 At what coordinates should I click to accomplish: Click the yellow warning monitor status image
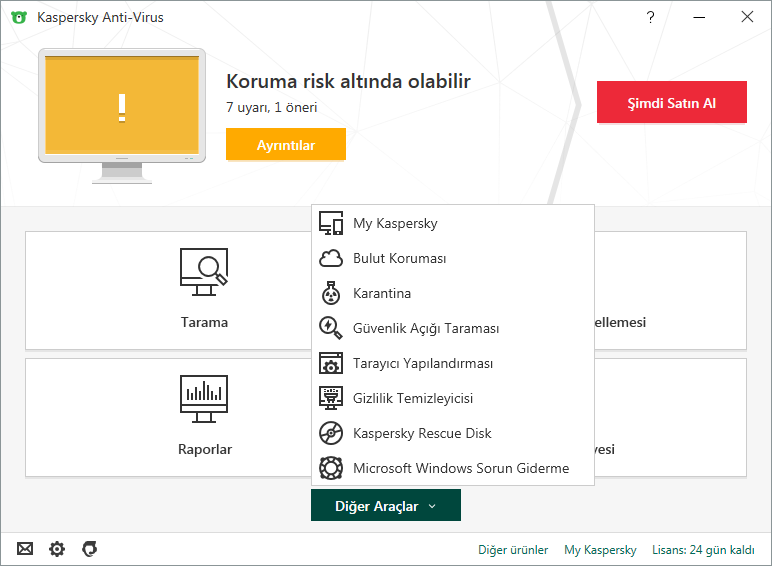[x=122, y=116]
